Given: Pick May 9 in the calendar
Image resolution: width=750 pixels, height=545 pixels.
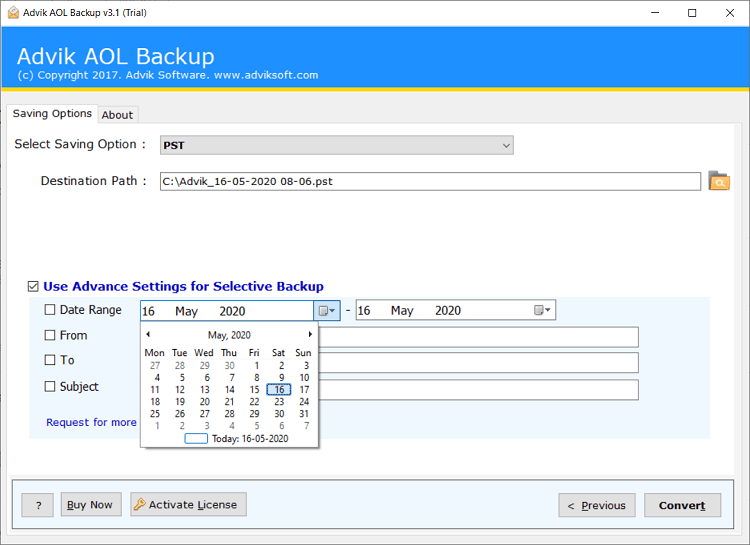Looking at the screenshot, I should point(281,378).
